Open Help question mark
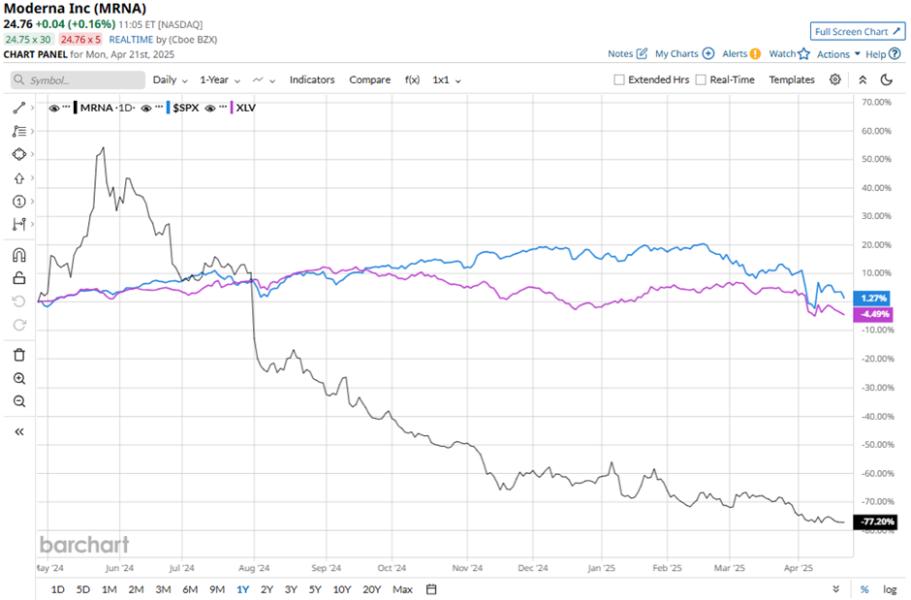Viewport: 911px width, 600px height. tap(895, 54)
